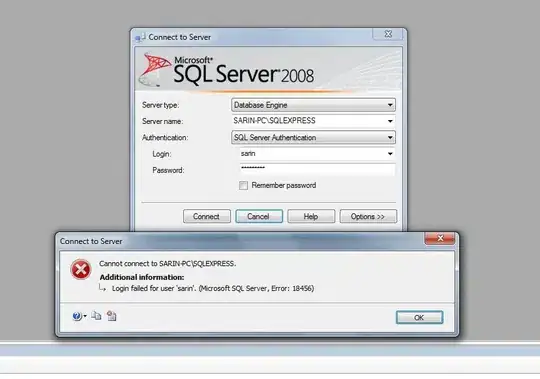The width and height of the screenshot is (540, 379).
Task: Expand the Server name dropdown arrow
Action: click(x=390, y=121)
